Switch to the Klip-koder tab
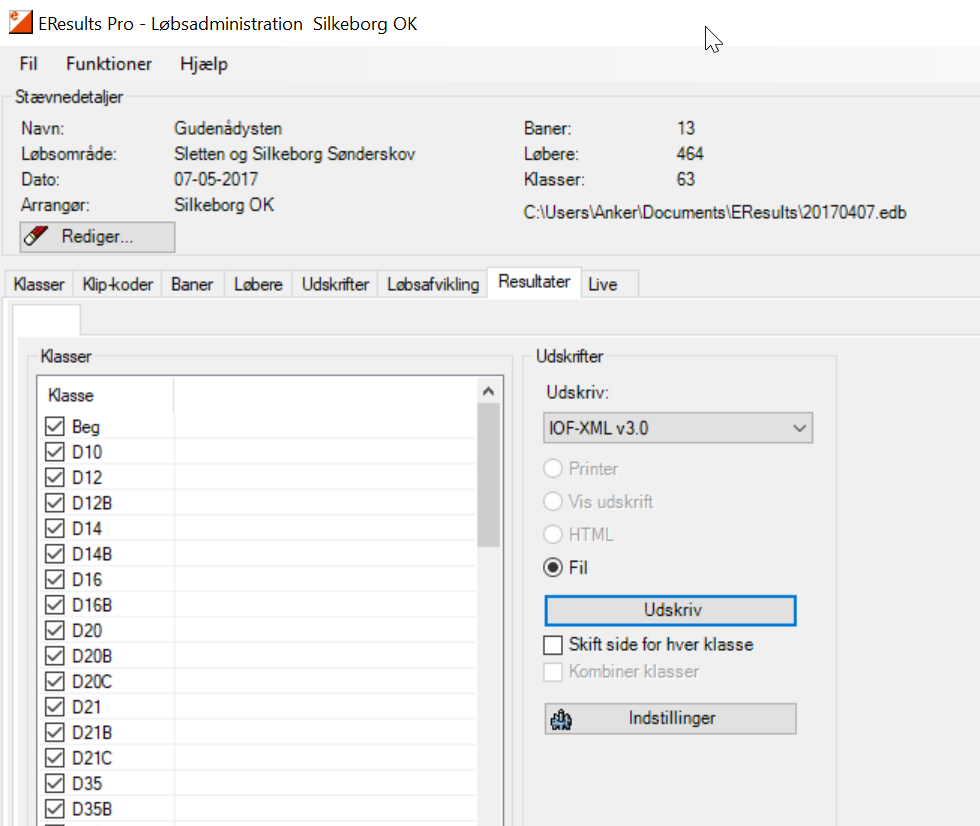The image size is (980, 826). (x=117, y=285)
